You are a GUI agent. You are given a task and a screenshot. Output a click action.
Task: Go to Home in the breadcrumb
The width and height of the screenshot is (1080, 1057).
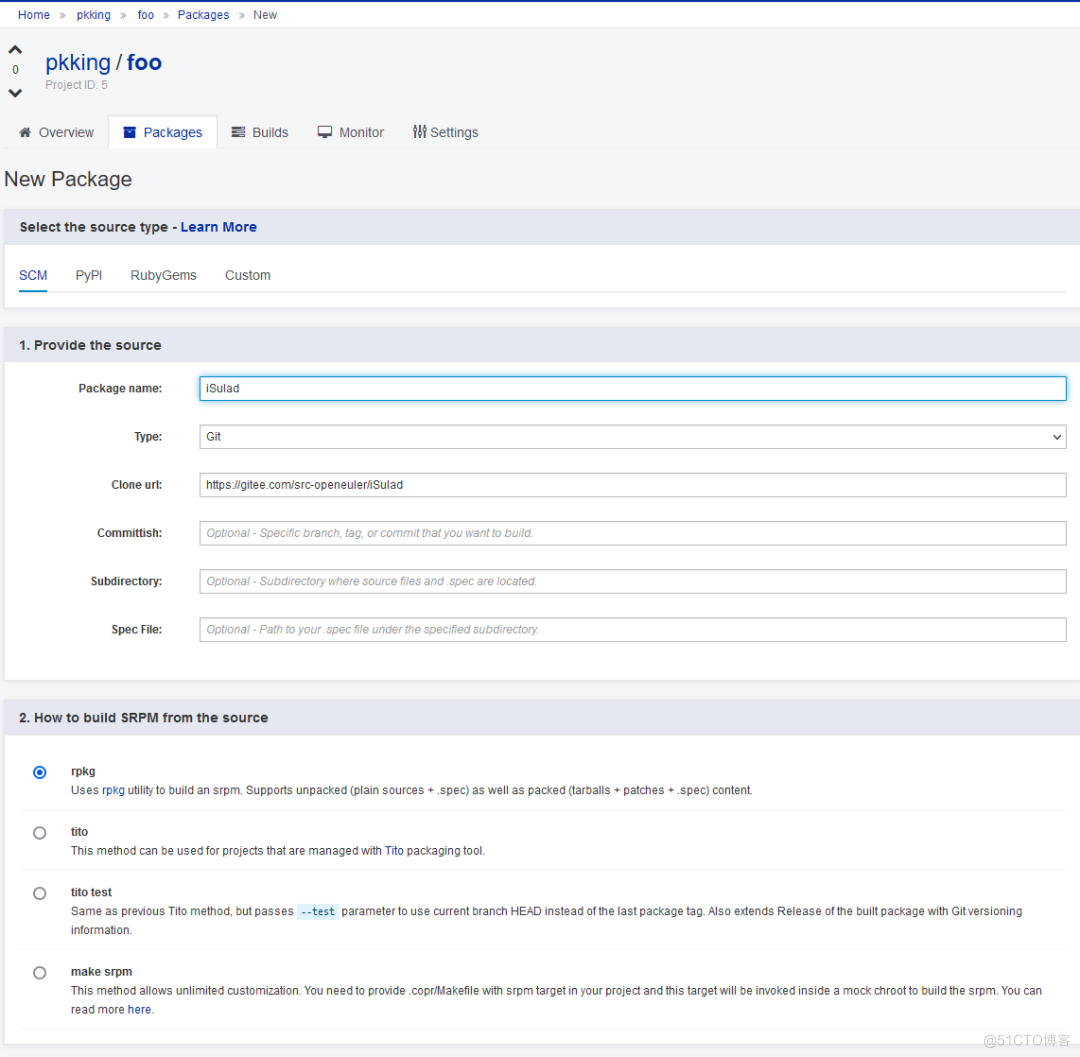pos(34,15)
